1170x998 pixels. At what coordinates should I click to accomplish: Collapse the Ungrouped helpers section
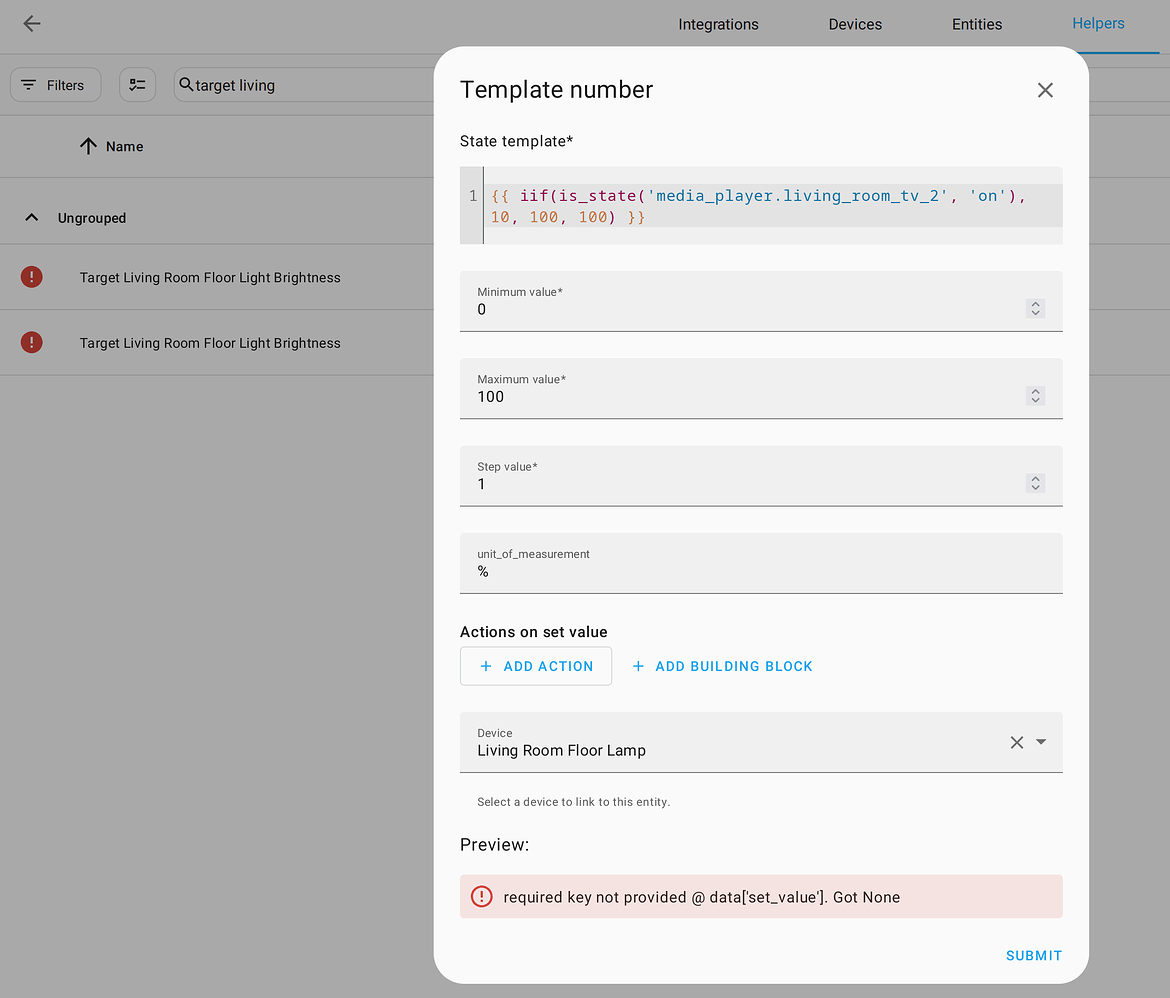pos(31,217)
